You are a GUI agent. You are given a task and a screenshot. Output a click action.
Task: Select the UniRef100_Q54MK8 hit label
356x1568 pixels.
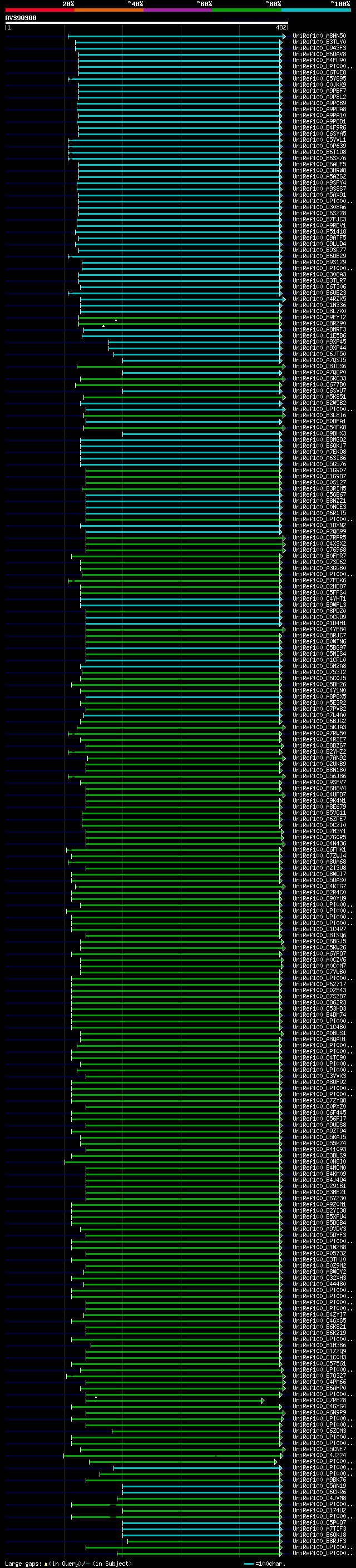(319, 428)
